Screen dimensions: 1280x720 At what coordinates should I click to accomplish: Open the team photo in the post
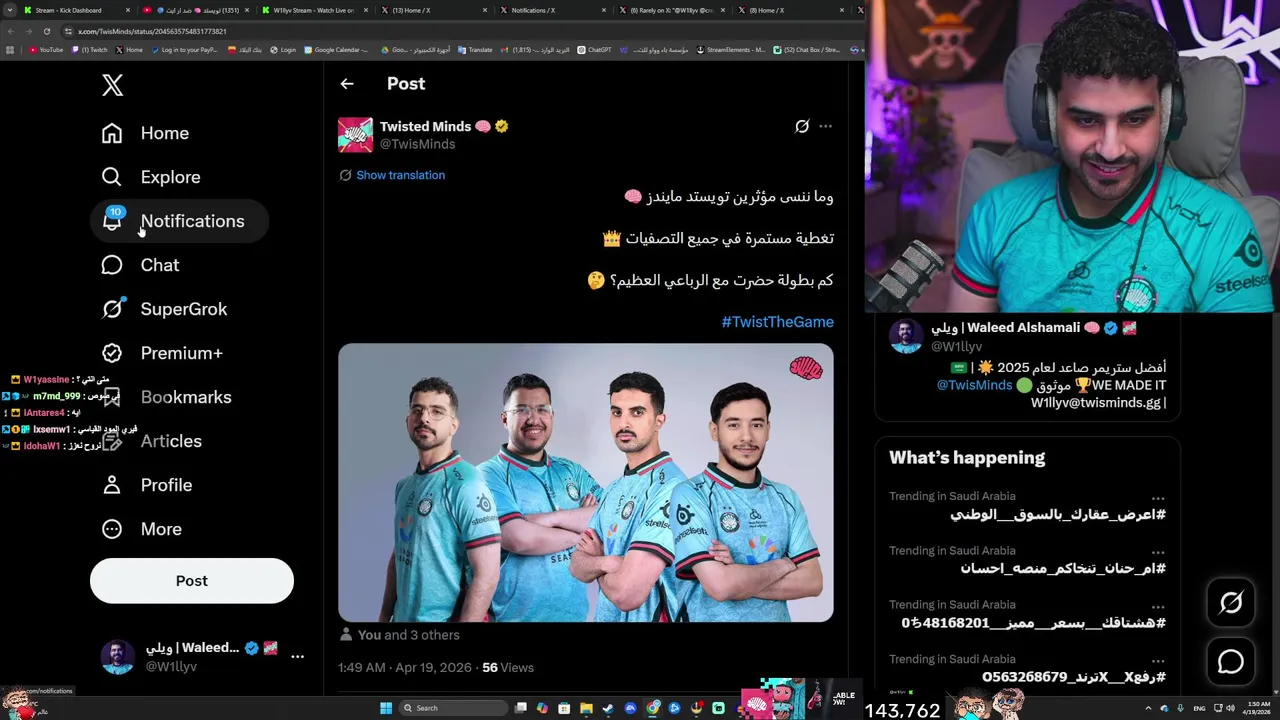coord(586,483)
